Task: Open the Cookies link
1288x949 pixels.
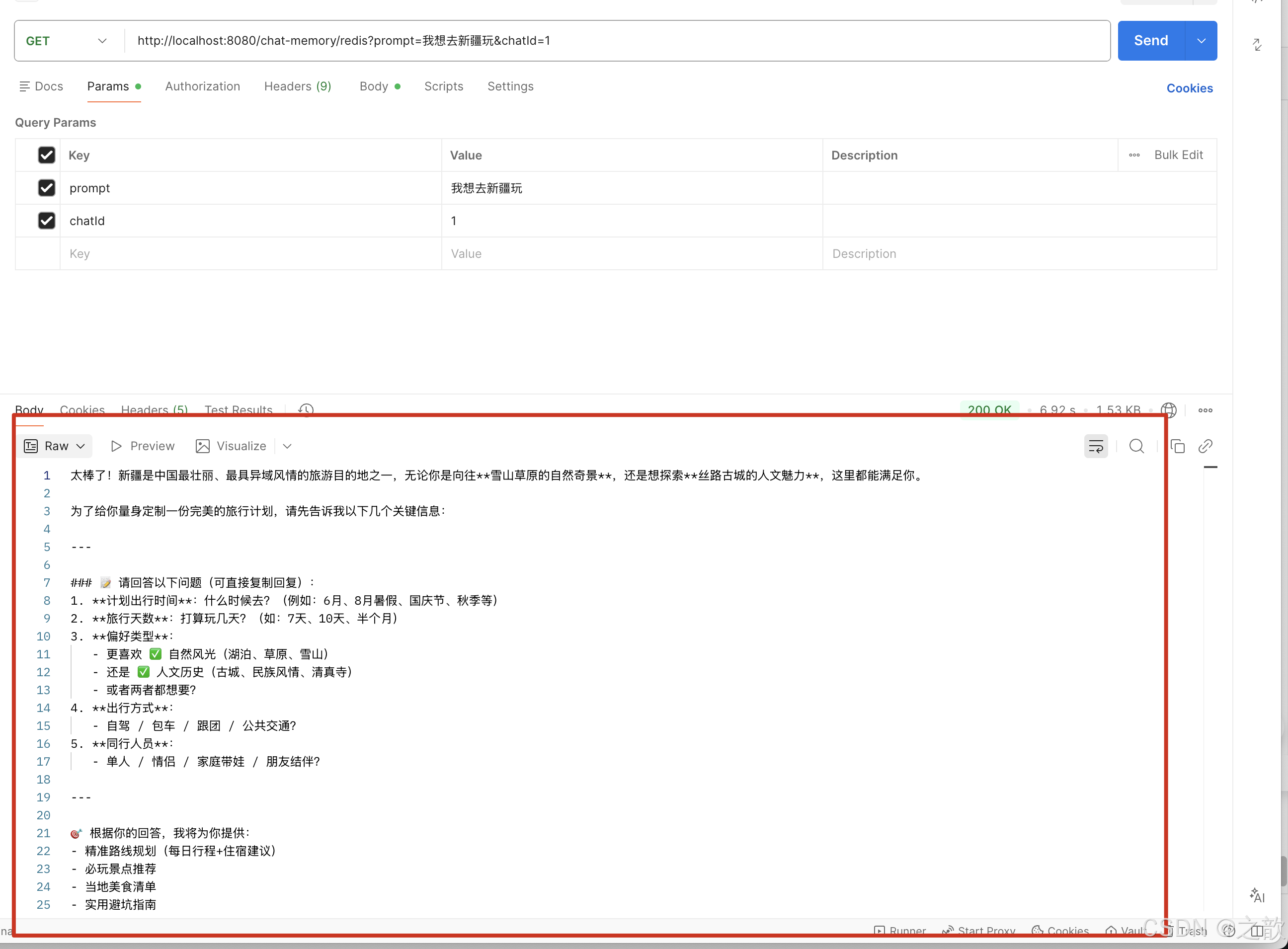Action: (x=1189, y=88)
